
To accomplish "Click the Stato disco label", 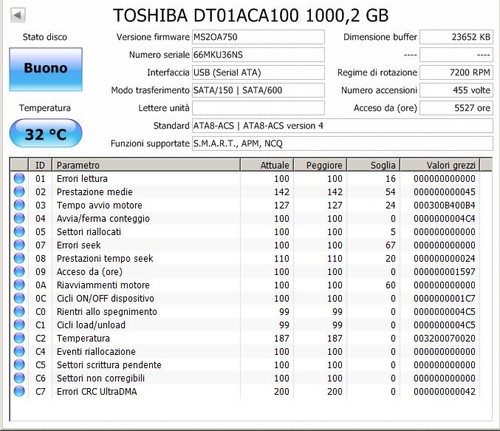I will [x=45, y=37].
